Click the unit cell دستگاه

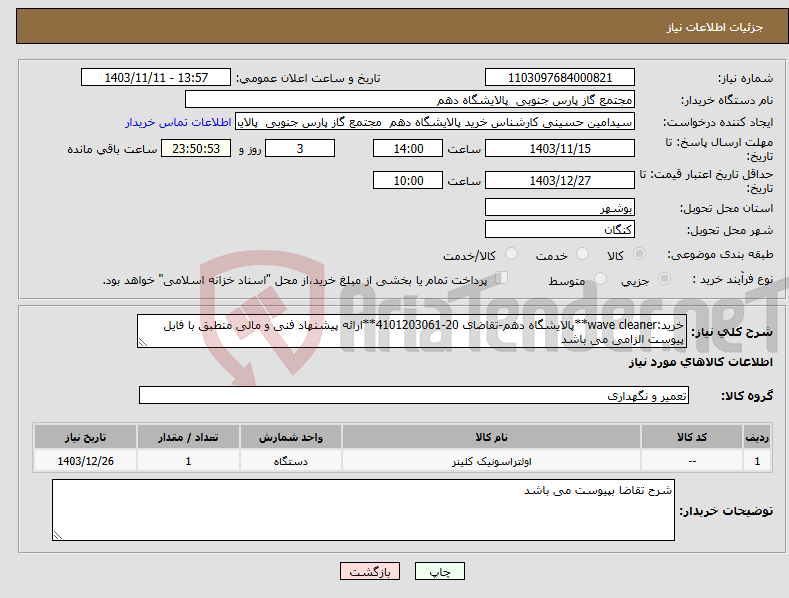(291, 461)
